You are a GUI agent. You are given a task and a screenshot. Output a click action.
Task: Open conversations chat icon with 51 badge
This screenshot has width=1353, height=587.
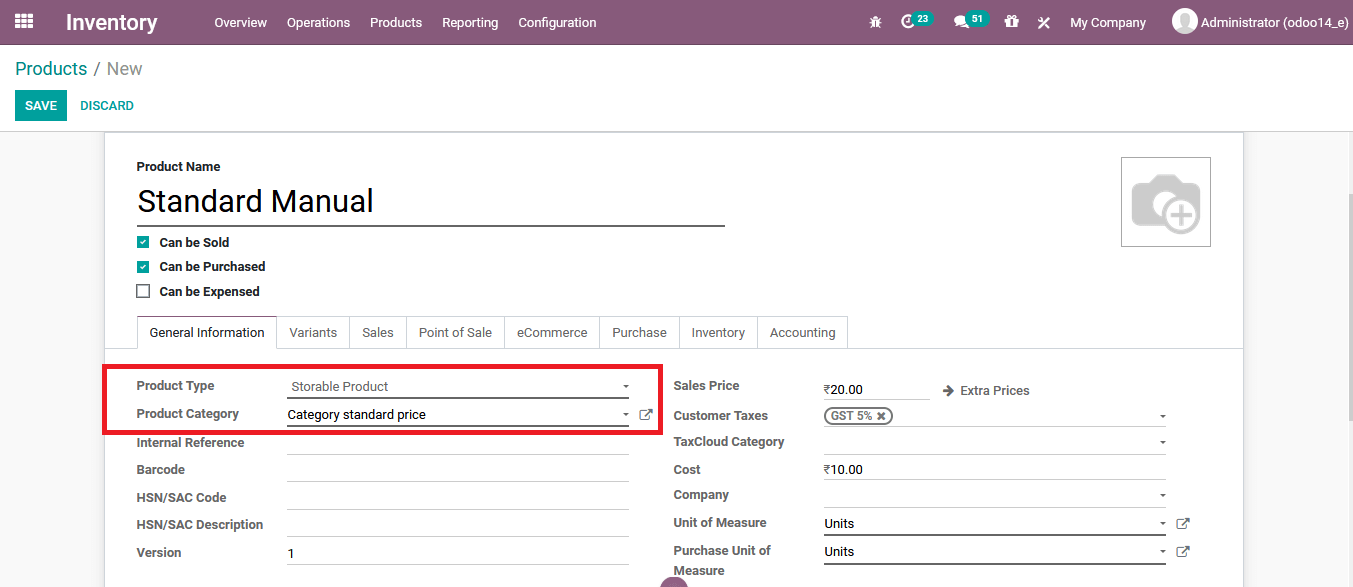coord(961,22)
